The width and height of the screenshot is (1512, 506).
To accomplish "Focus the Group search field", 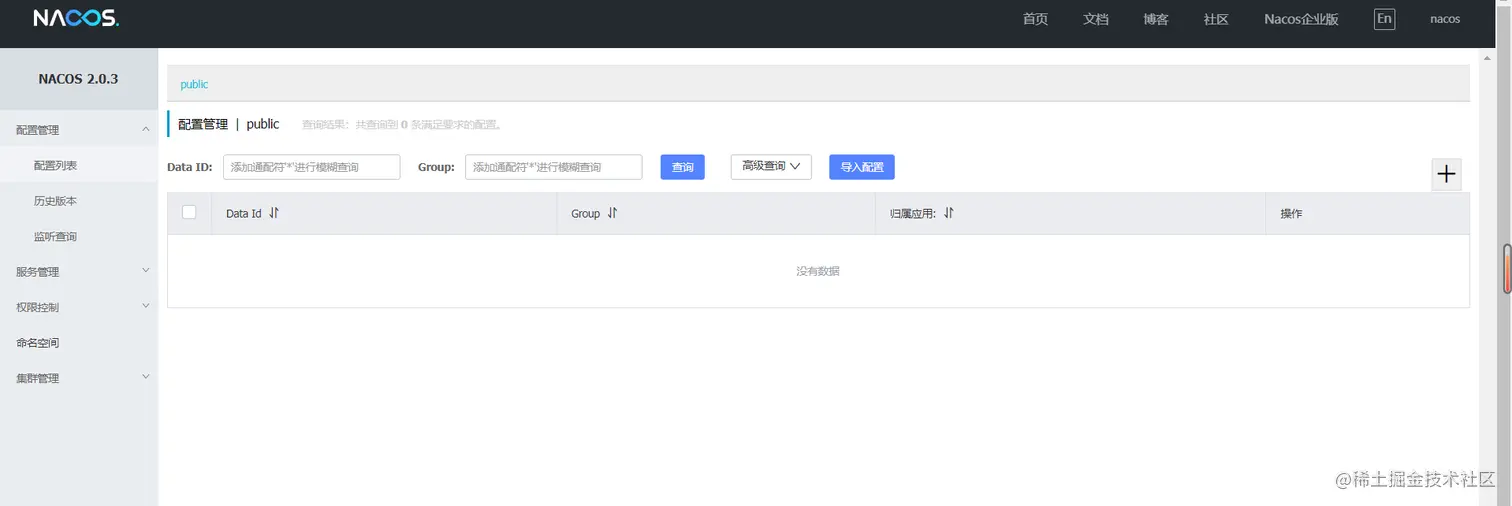I will [554, 167].
